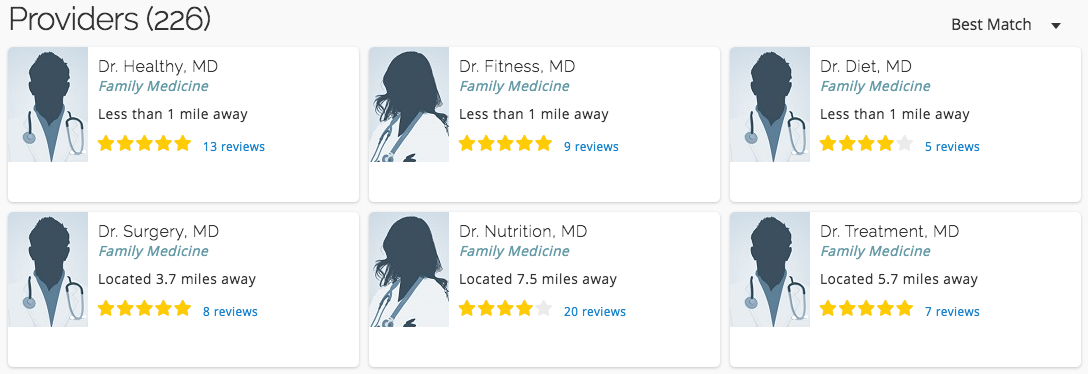Click Dr. Healthy's profile avatar image
1088x374 pixels.
pyautogui.click(x=48, y=104)
